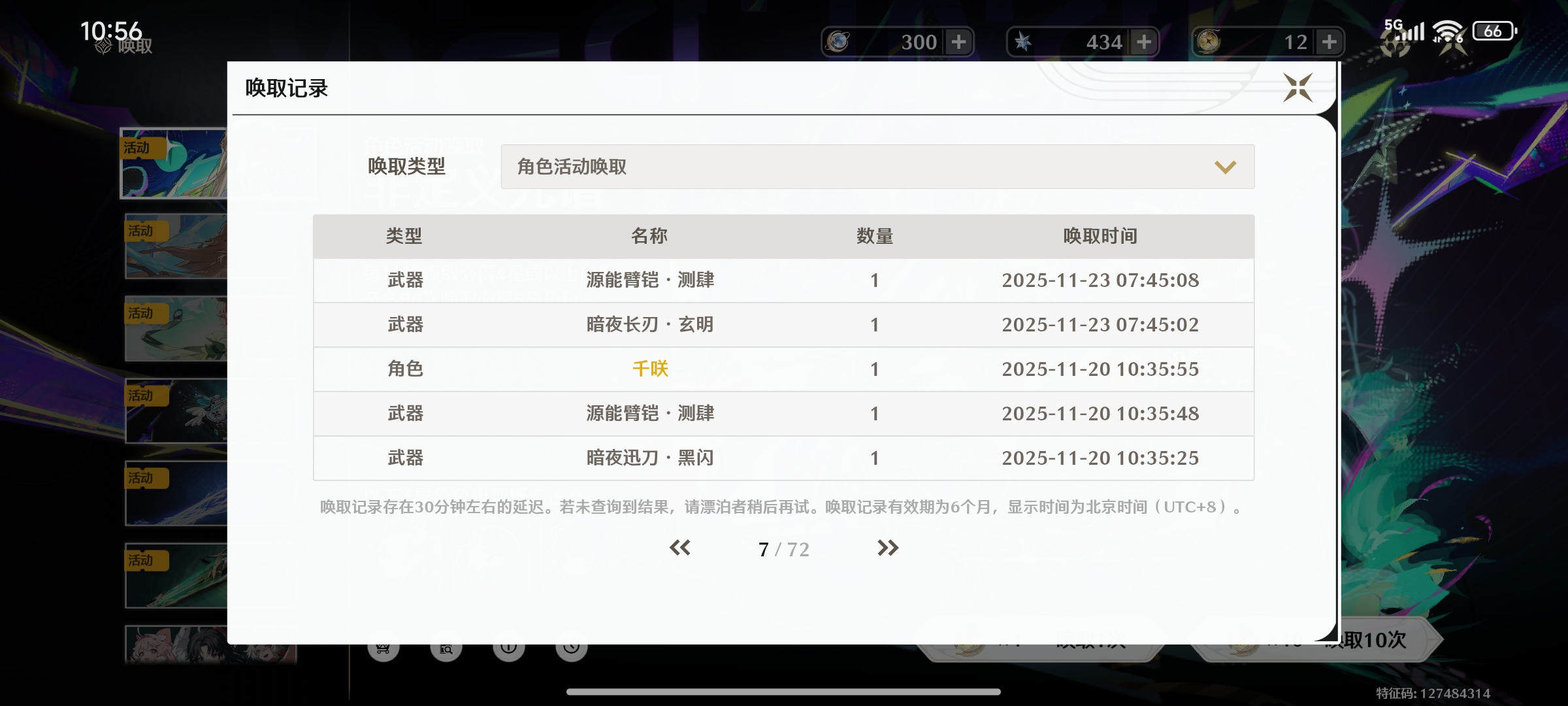Viewport: 1568px width, 706px height.
Task: Go to next record page
Action: pyautogui.click(x=888, y=548)
